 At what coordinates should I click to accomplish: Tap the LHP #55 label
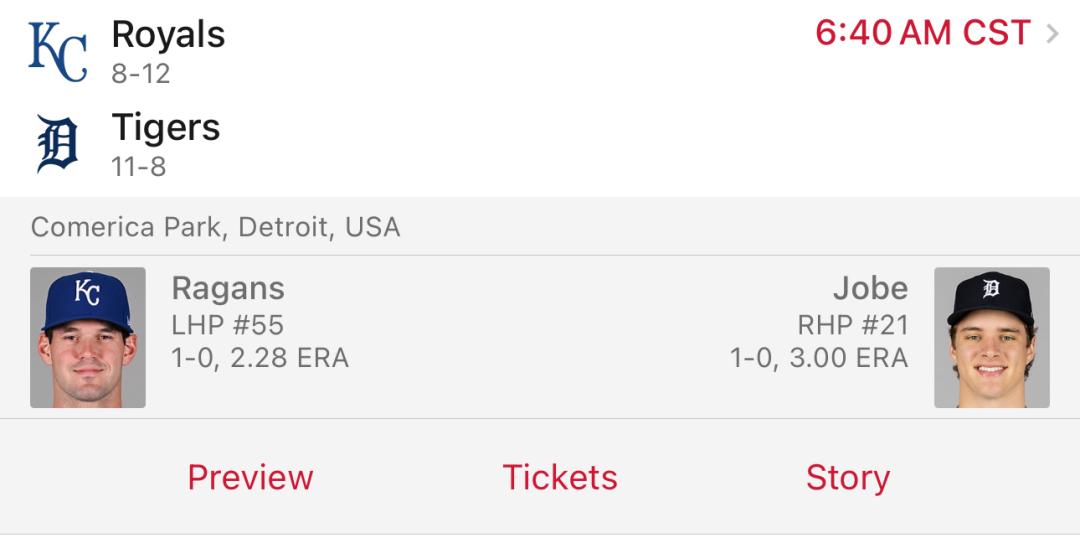click(227, 325)
